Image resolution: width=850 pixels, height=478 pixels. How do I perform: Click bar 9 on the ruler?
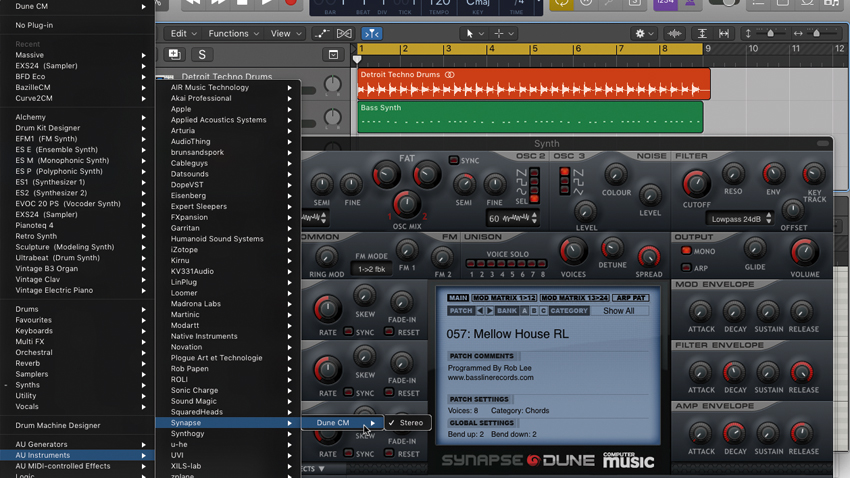707,49
